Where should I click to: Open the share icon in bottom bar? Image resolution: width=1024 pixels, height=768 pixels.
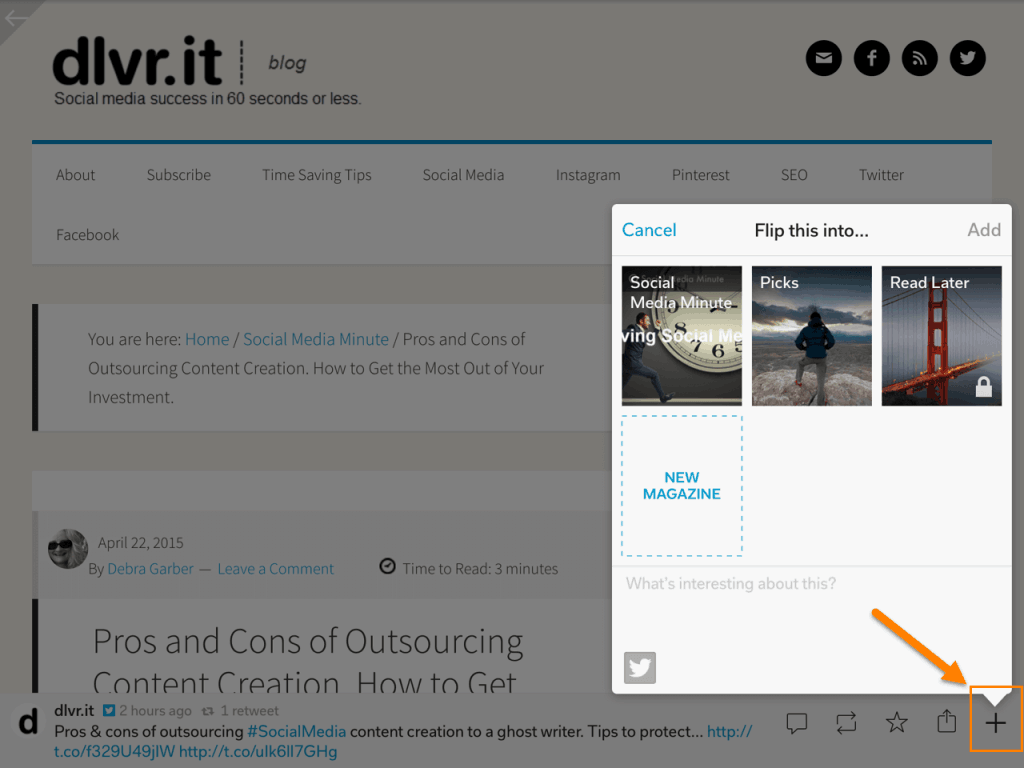pos(946,721)
